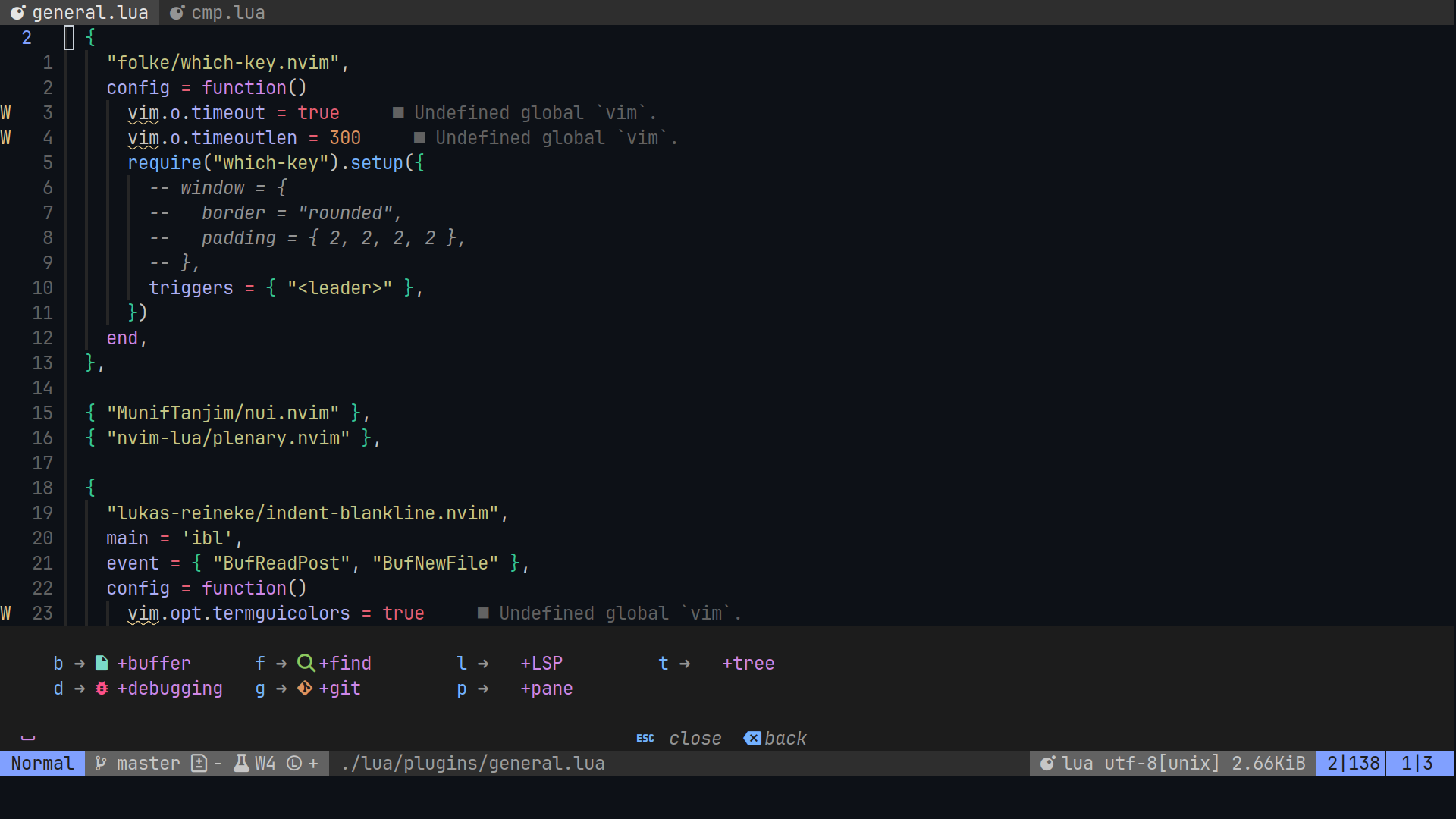
Task: Click main = 'ibl' line
Action: 174,538
